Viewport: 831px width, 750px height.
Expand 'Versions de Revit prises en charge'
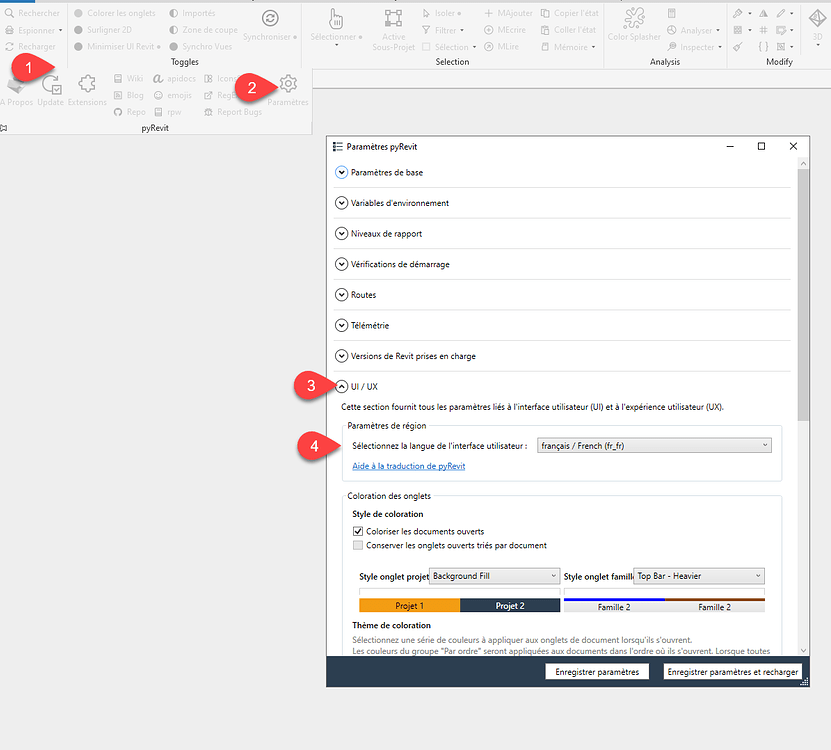(340, 354)
